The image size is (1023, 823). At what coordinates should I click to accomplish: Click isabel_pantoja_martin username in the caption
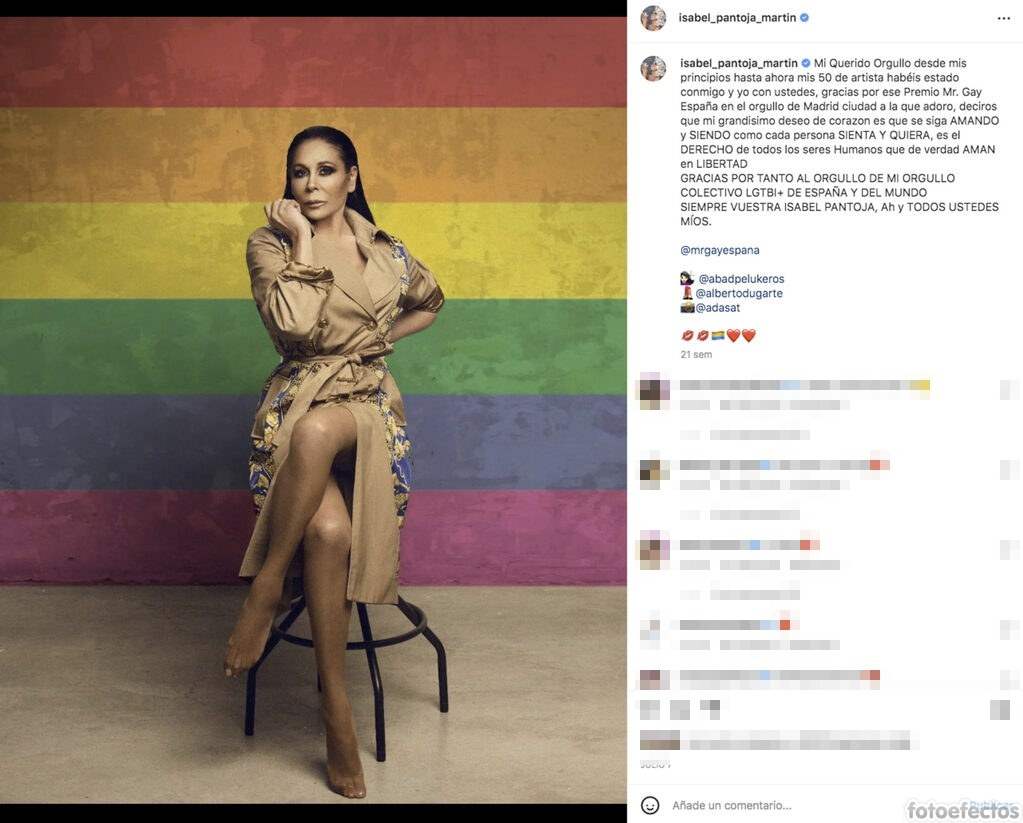(739, 63)
